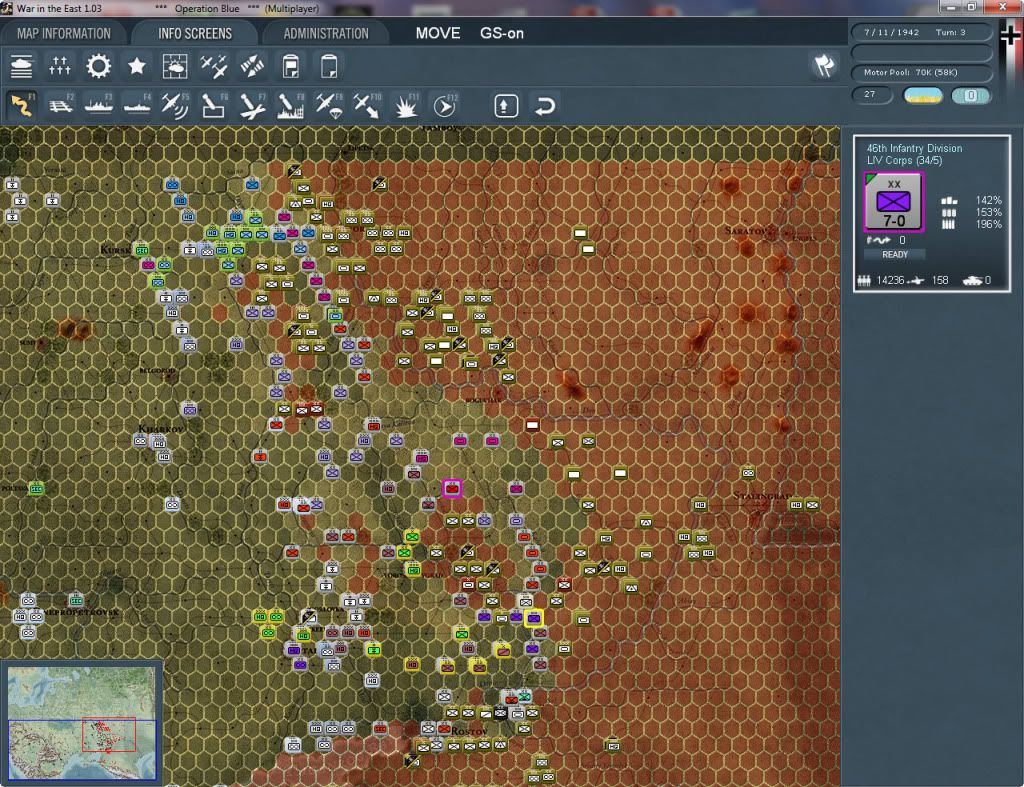Select the F2 Rail Move mode
Screen dimensions: 1024x787
pyautogui.click(x=61, y=105)
